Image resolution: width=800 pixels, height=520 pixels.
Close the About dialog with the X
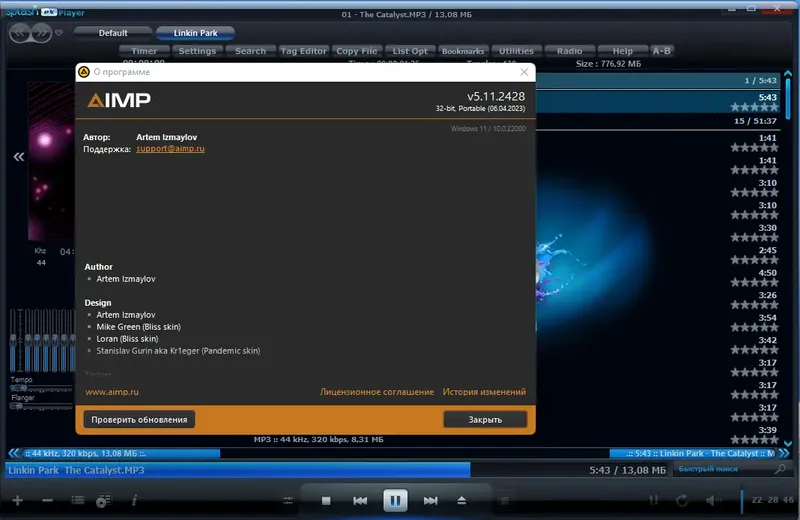(x=524, y=72)
